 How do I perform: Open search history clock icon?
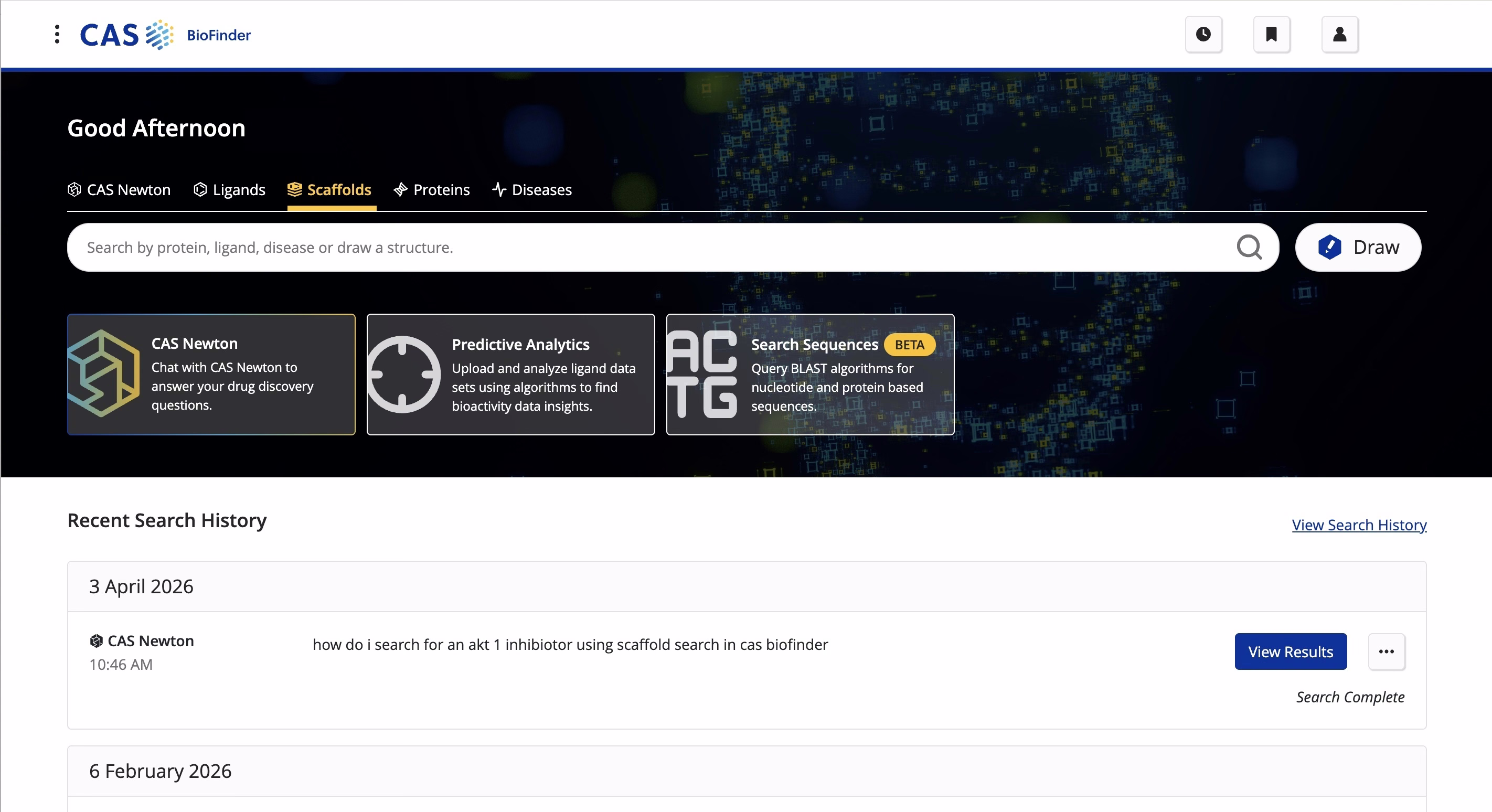coord(1203,34)
